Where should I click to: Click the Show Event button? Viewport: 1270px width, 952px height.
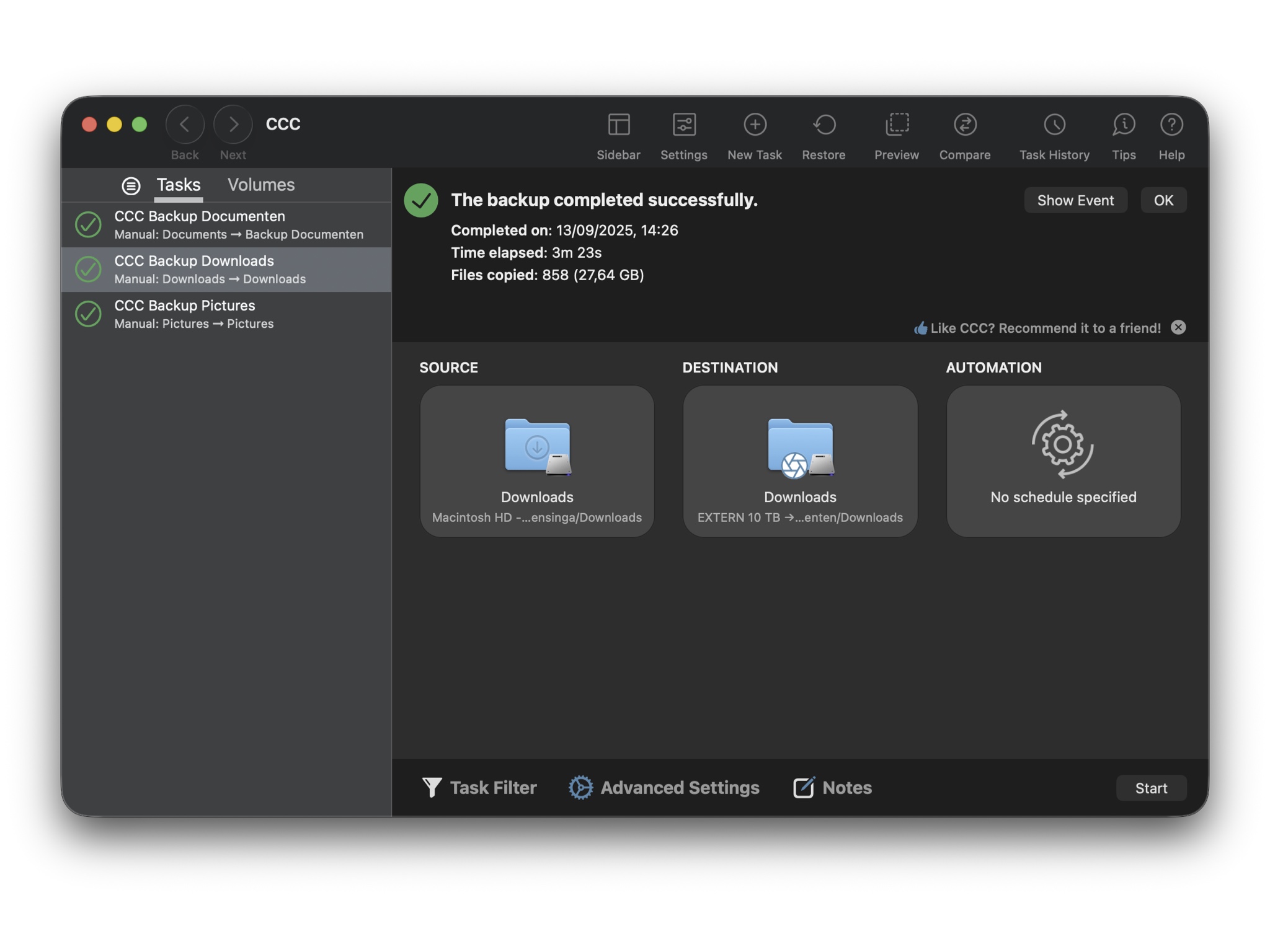pos(1075,200)
